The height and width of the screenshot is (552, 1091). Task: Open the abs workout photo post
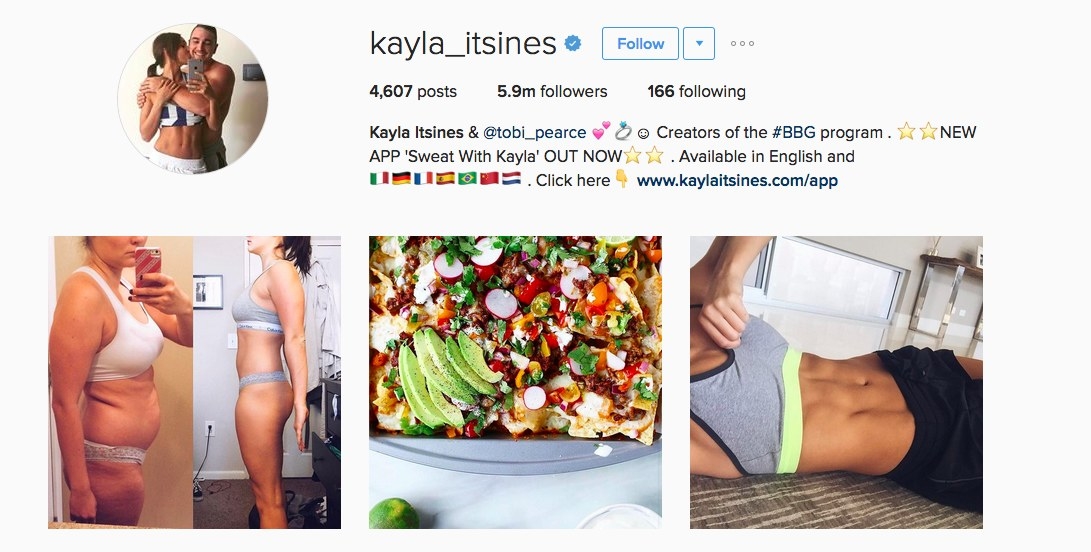[836, 382]
